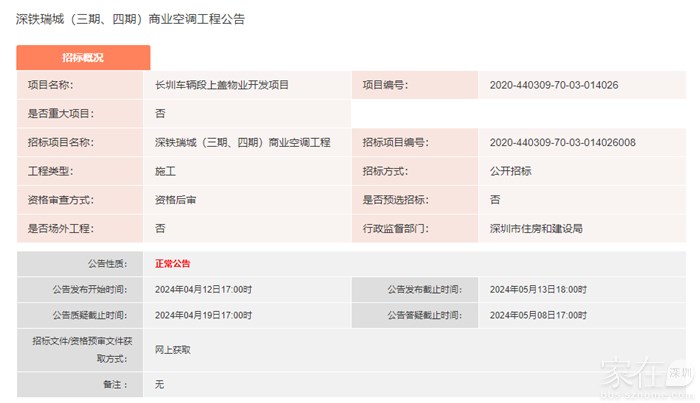700x403 pixels.
Task: Click bid item number 2020-440309-70-03-014026008
Action: pyautogui.click(x=562, y=143)
